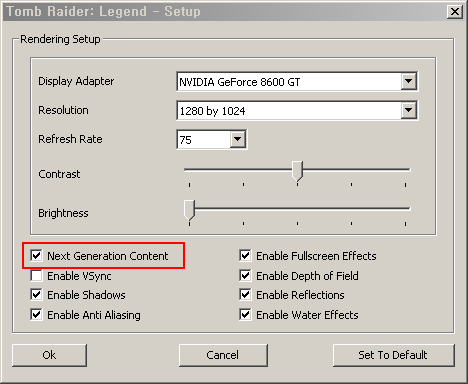Viewport: 468px width, 384px height.
Task: Click the Contrast slider thumb
Action: pyautogui.click(x=297, y=171)
